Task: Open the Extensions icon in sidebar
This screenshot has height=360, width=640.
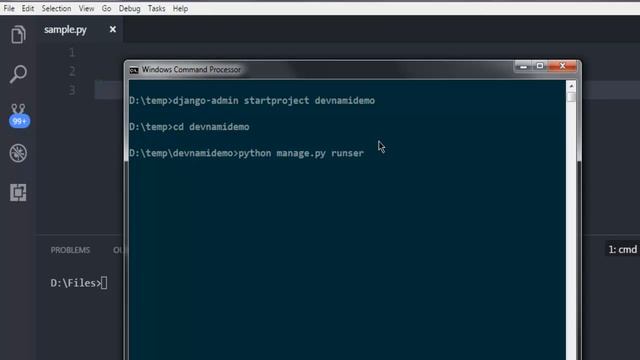Action: click(x=18, y=192)
